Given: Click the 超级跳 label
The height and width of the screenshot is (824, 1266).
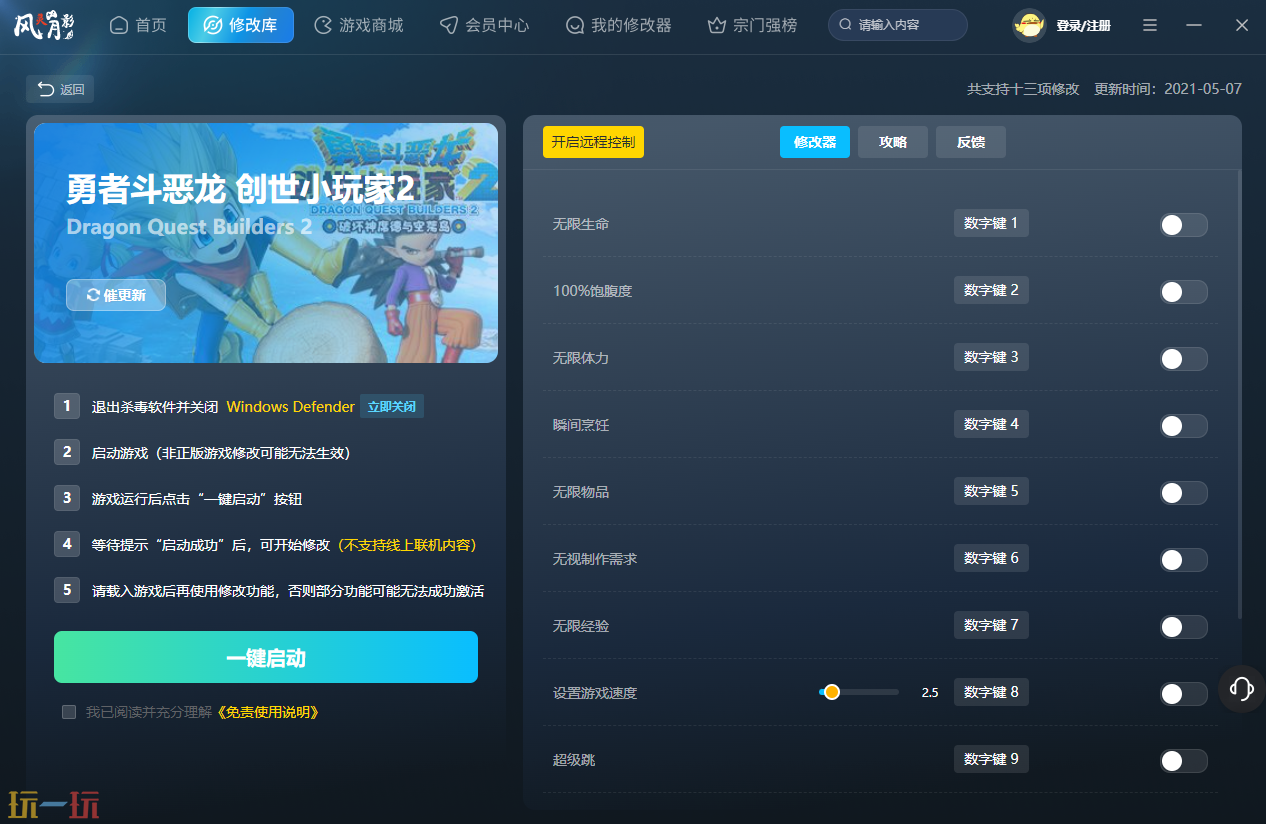Looking at the screenshot, I should [574, 760].
